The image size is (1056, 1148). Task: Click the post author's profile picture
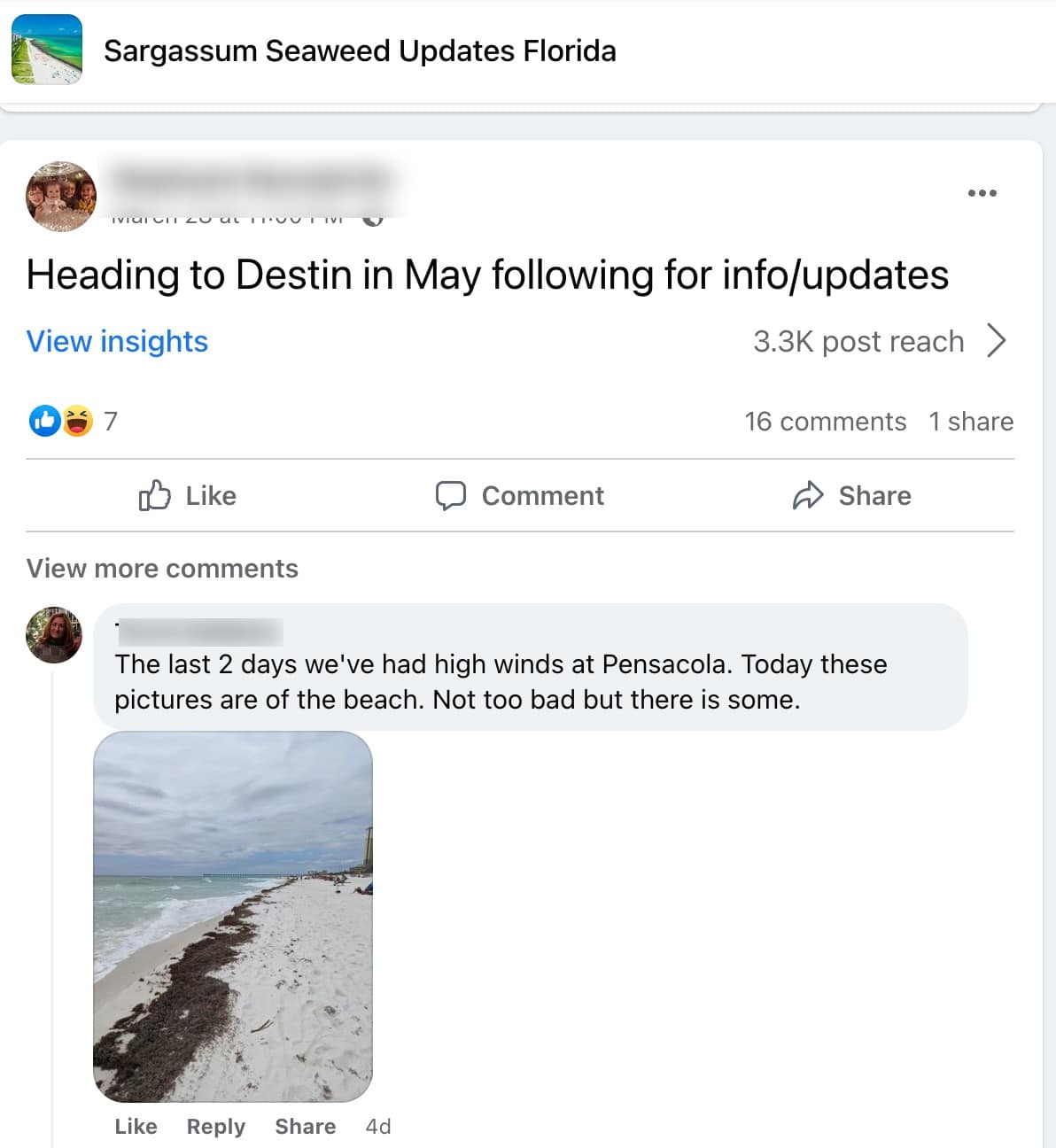(60, 196)
